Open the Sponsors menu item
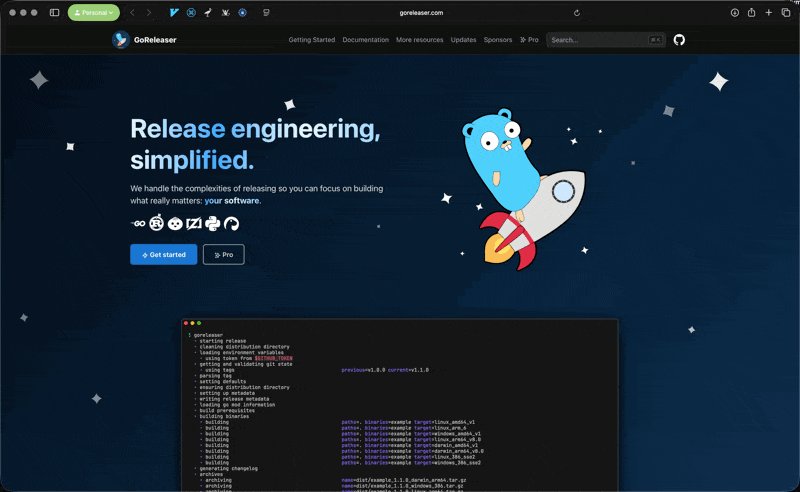 pyautogui.click(x=497, y=40)
